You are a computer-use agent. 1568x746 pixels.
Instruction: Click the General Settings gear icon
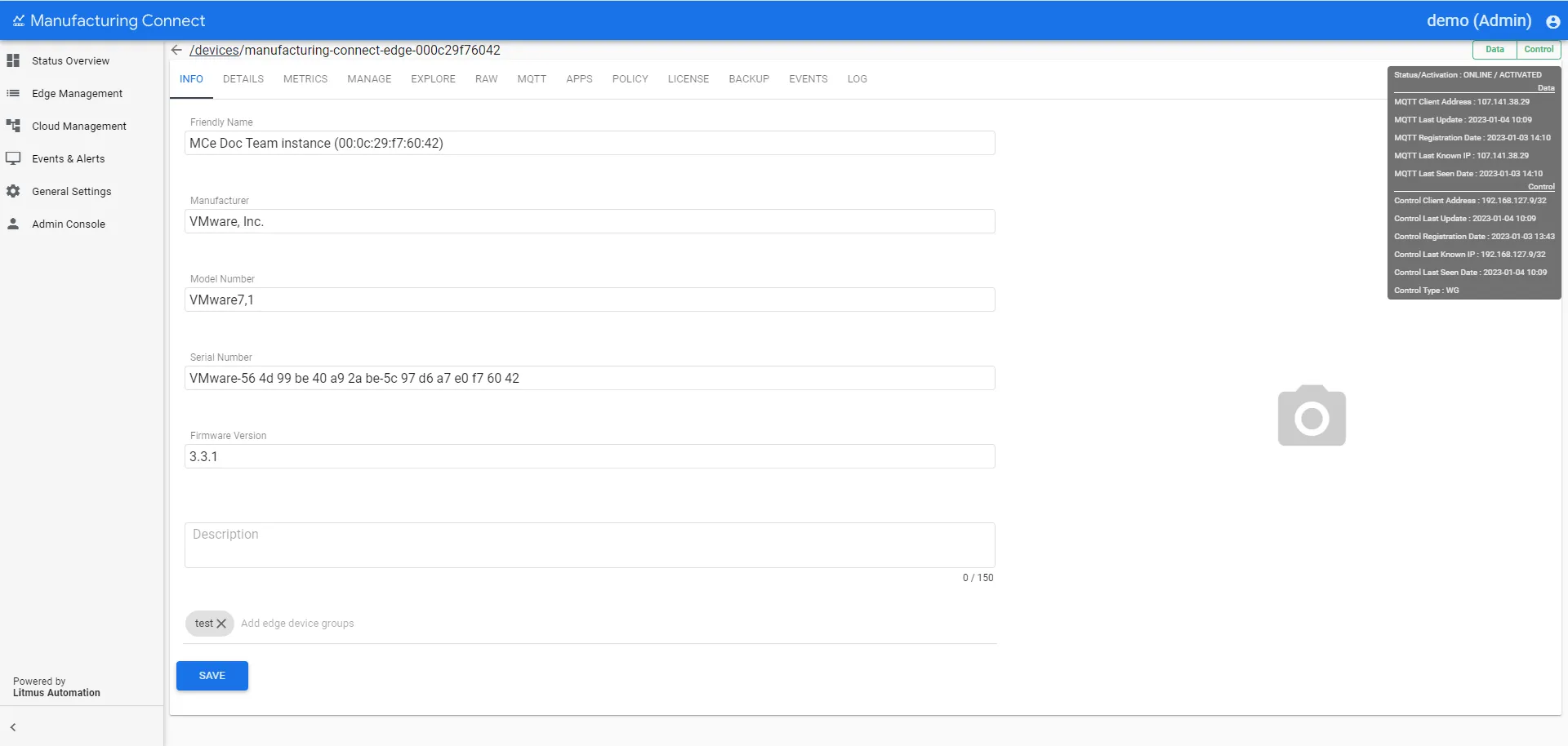tap(13, 191)
